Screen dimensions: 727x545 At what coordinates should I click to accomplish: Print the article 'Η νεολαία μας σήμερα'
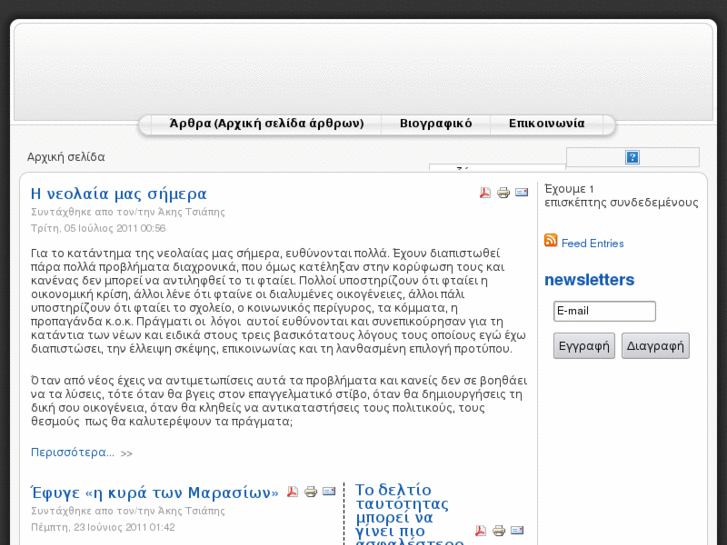coord(504,192)
